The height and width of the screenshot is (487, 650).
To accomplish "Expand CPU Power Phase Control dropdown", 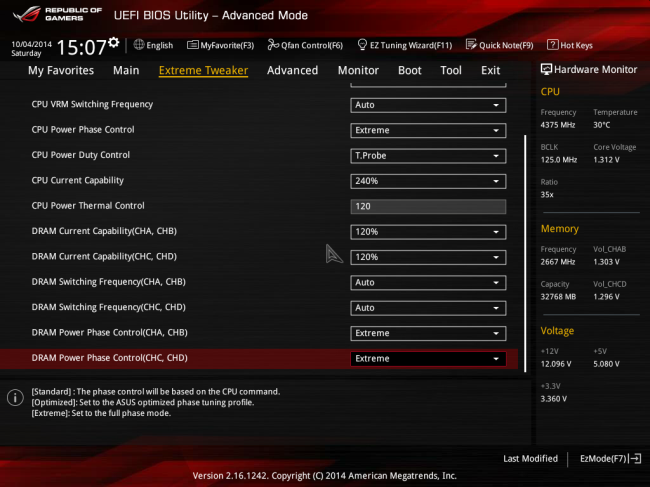I will point(428,130).
